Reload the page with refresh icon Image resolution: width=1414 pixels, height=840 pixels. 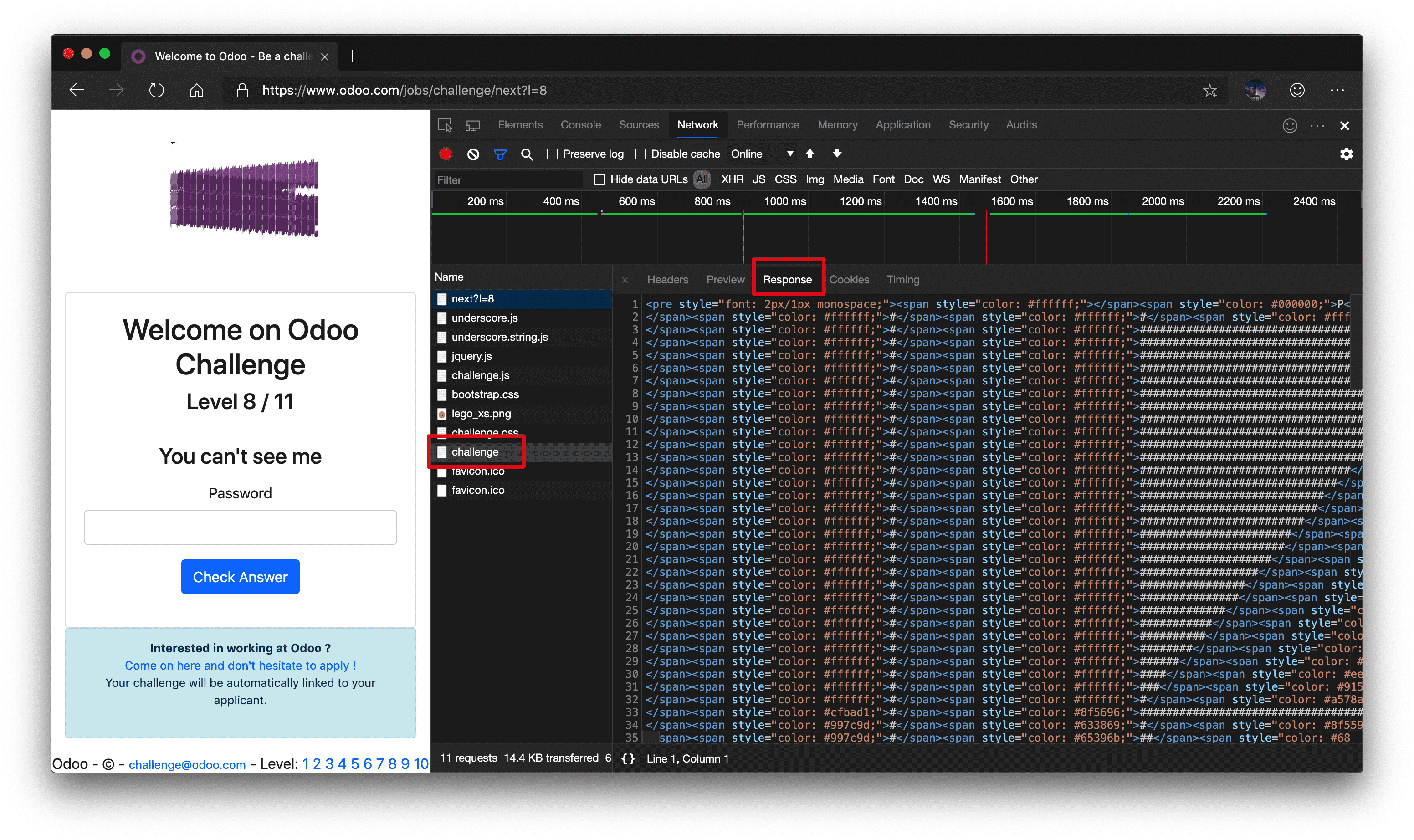156,90
